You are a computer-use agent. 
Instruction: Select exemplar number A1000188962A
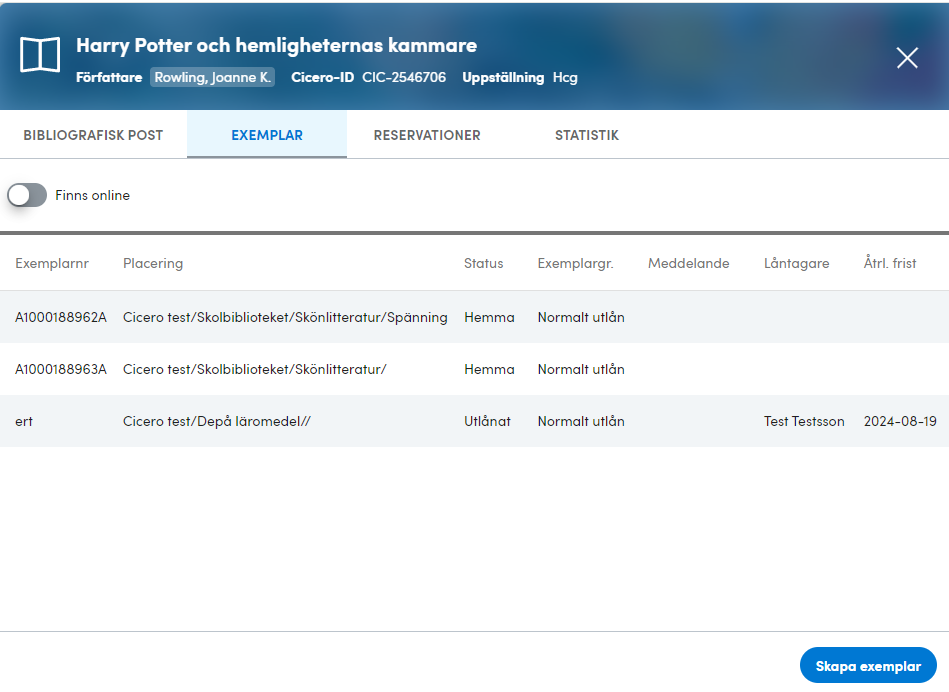61,317
